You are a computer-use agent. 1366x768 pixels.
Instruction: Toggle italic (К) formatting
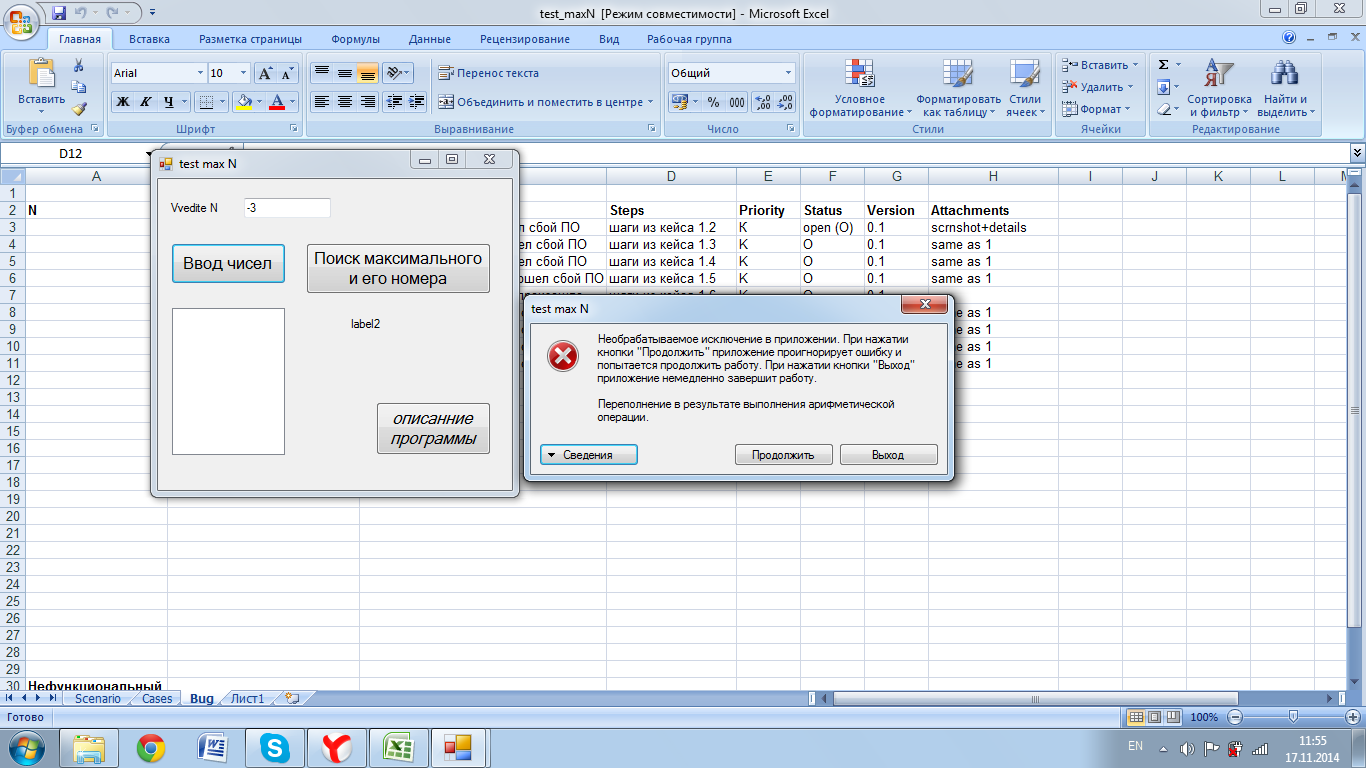pos(145,102)
